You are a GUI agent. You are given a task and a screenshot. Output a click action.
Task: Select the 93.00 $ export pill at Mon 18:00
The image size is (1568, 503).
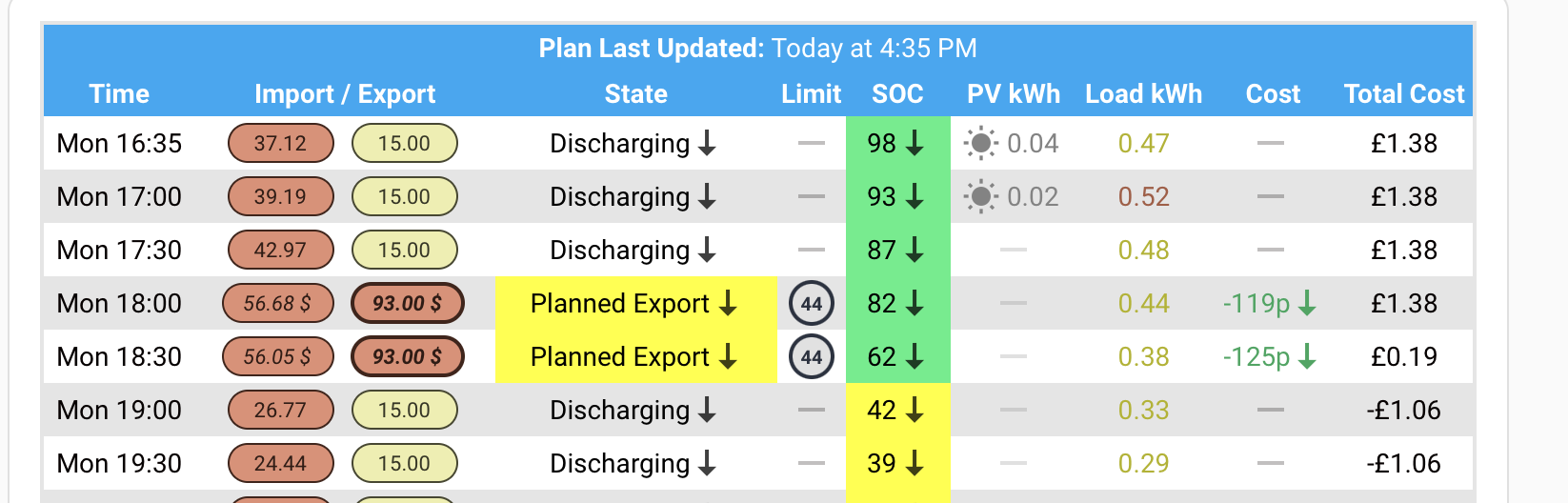tap(408, 304)
